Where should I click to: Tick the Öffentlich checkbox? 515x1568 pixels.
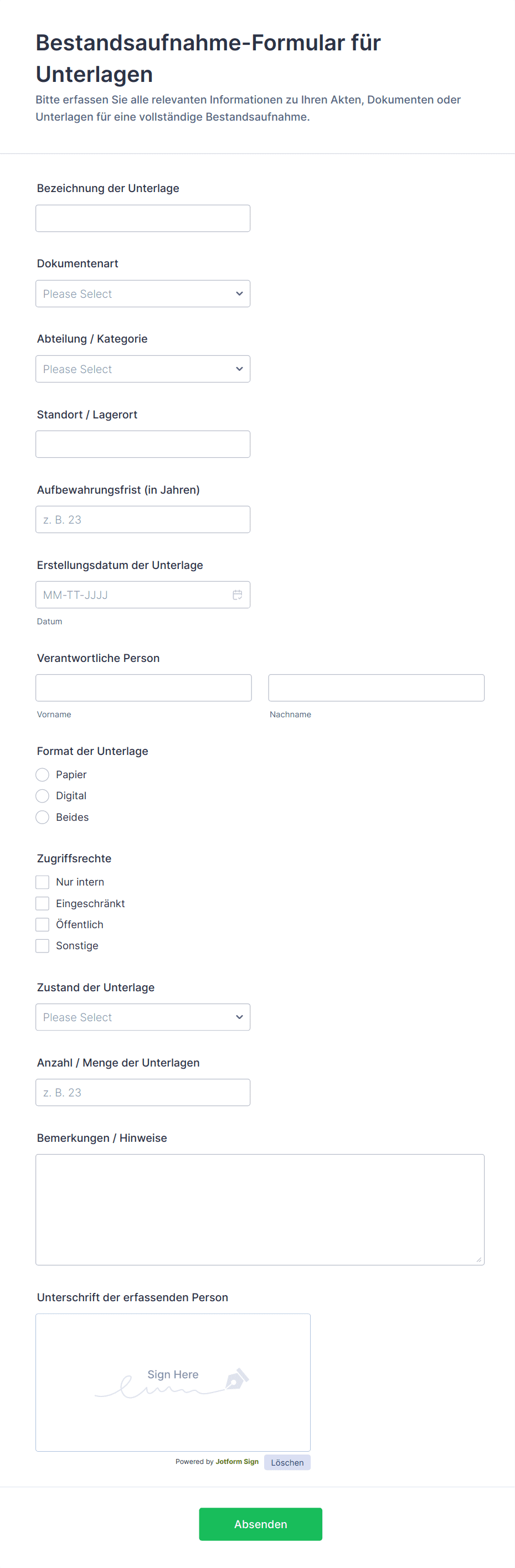43,925
